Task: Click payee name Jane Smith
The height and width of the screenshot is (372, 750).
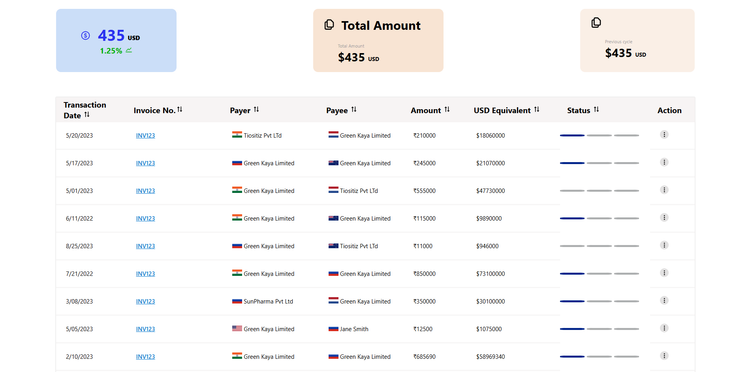Action: (x=354, y=329)
